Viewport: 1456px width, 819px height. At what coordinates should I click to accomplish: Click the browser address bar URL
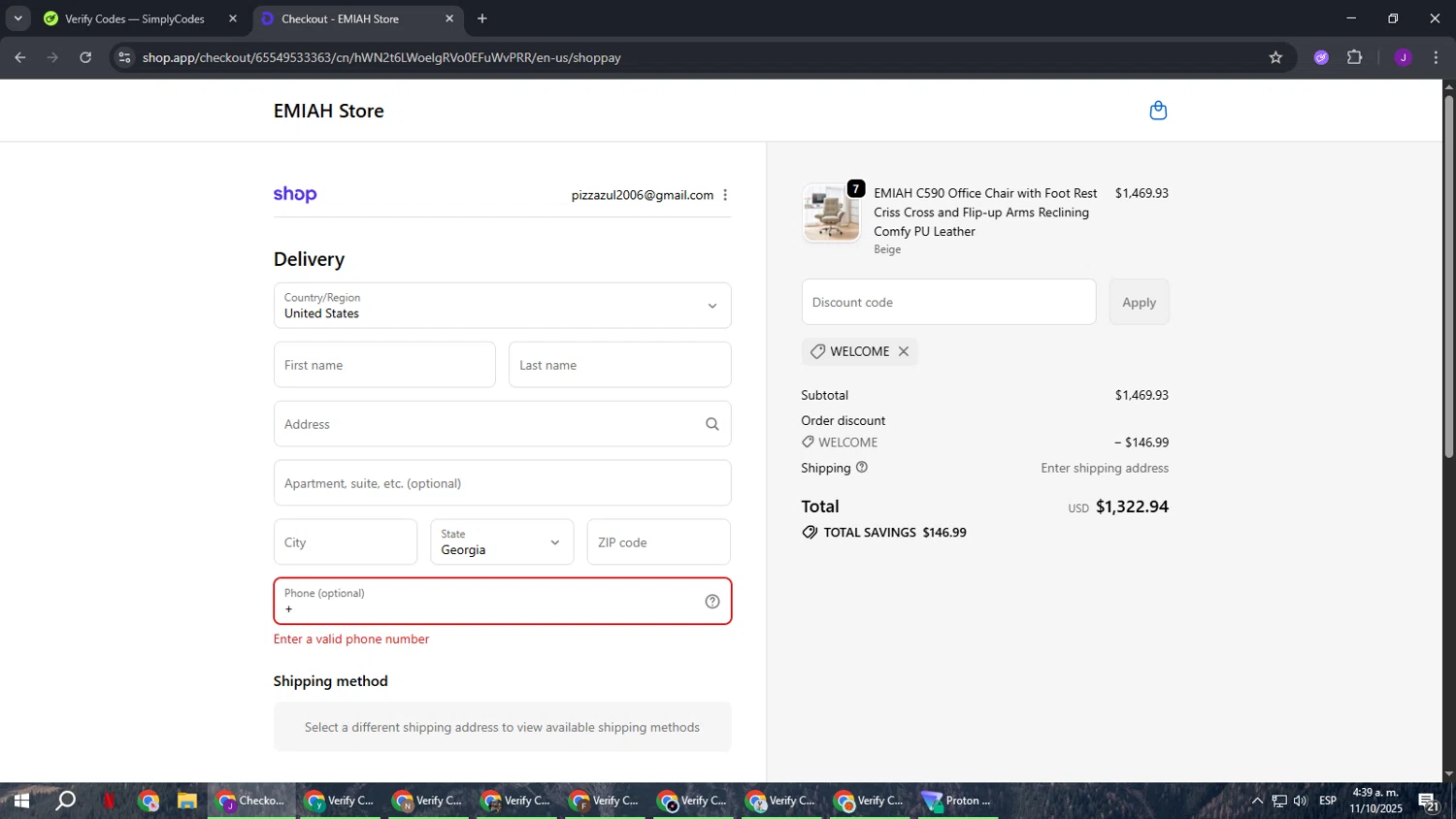[x=381, y=57]
